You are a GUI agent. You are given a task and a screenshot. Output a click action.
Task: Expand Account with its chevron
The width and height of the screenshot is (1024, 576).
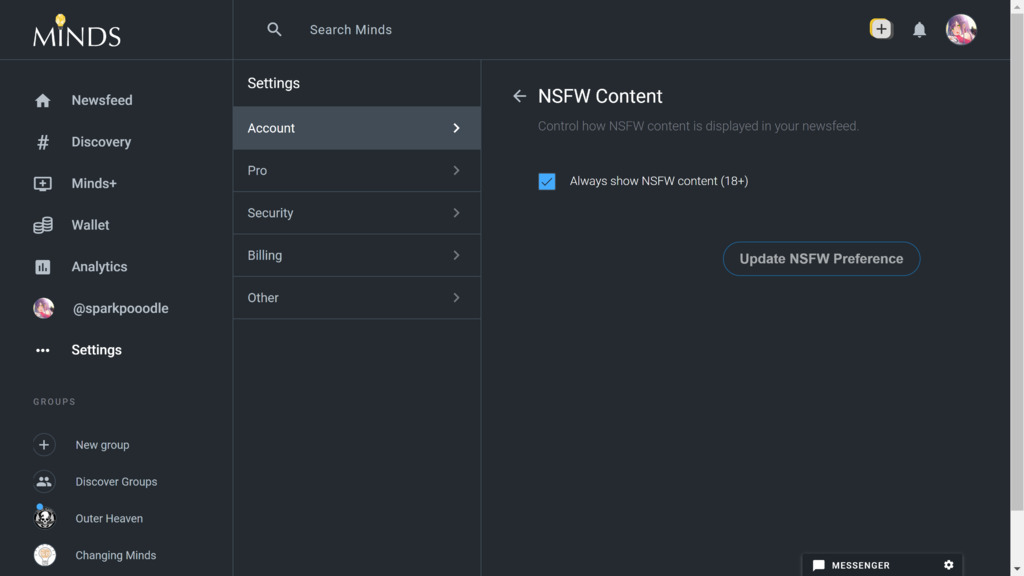pyautogui.click(x=456, y=128)
